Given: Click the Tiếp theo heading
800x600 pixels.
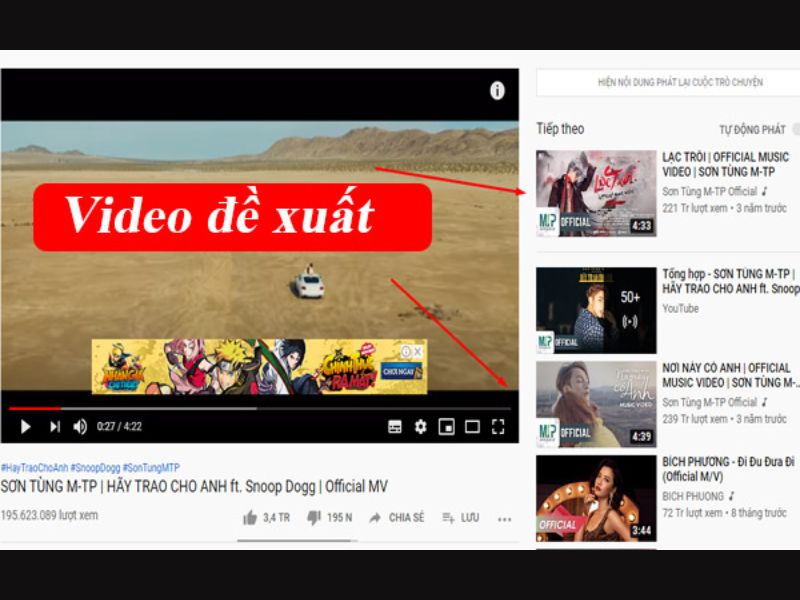Looking at the screenshot, I should pyautogui.click(x=560, y=129).
